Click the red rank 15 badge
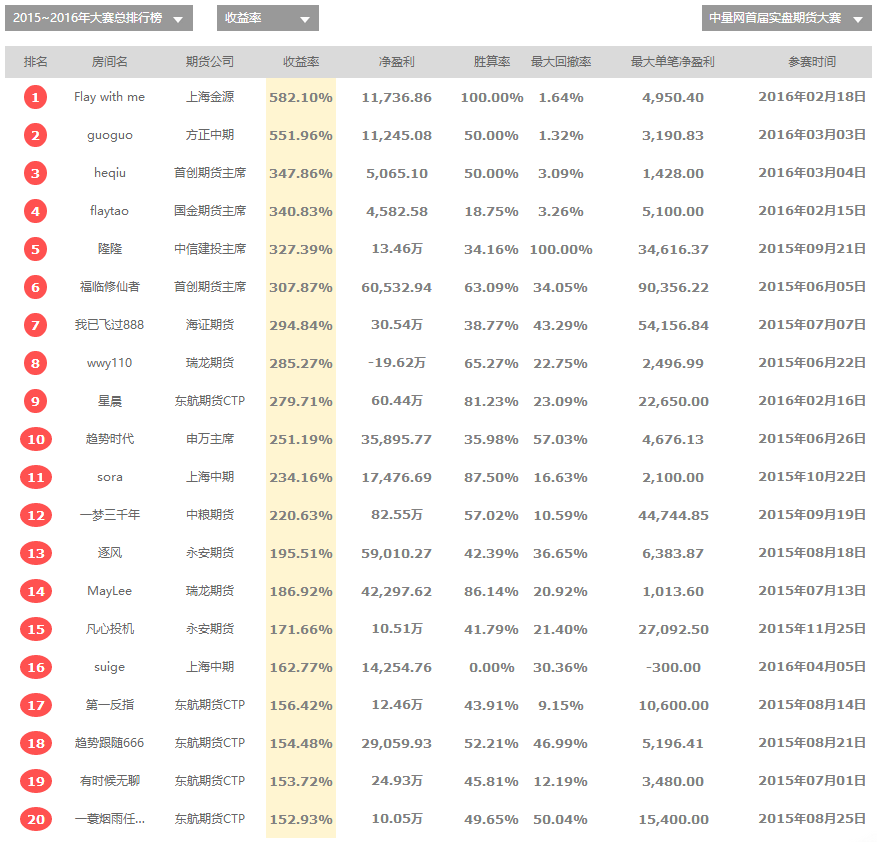The height and width of the screenshot is (842, 877). point(36,629)
